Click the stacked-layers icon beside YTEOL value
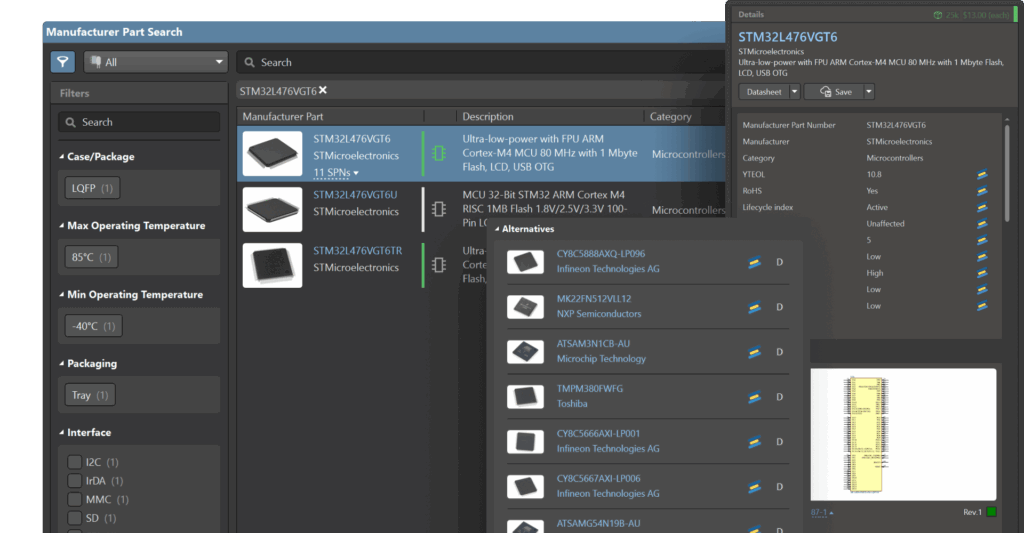The height and width of the screenshot is (533, 1024). coord(983,175)
